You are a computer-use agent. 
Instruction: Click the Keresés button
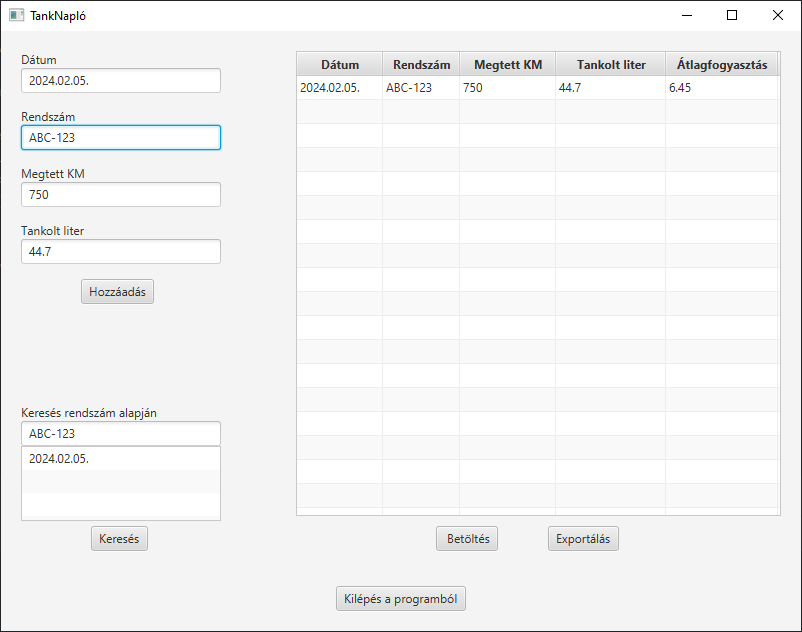click(120, 538)
